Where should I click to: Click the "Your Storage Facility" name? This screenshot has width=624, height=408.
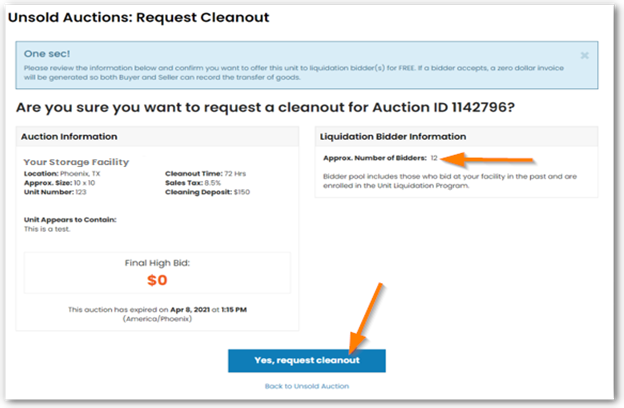point(76,162)
